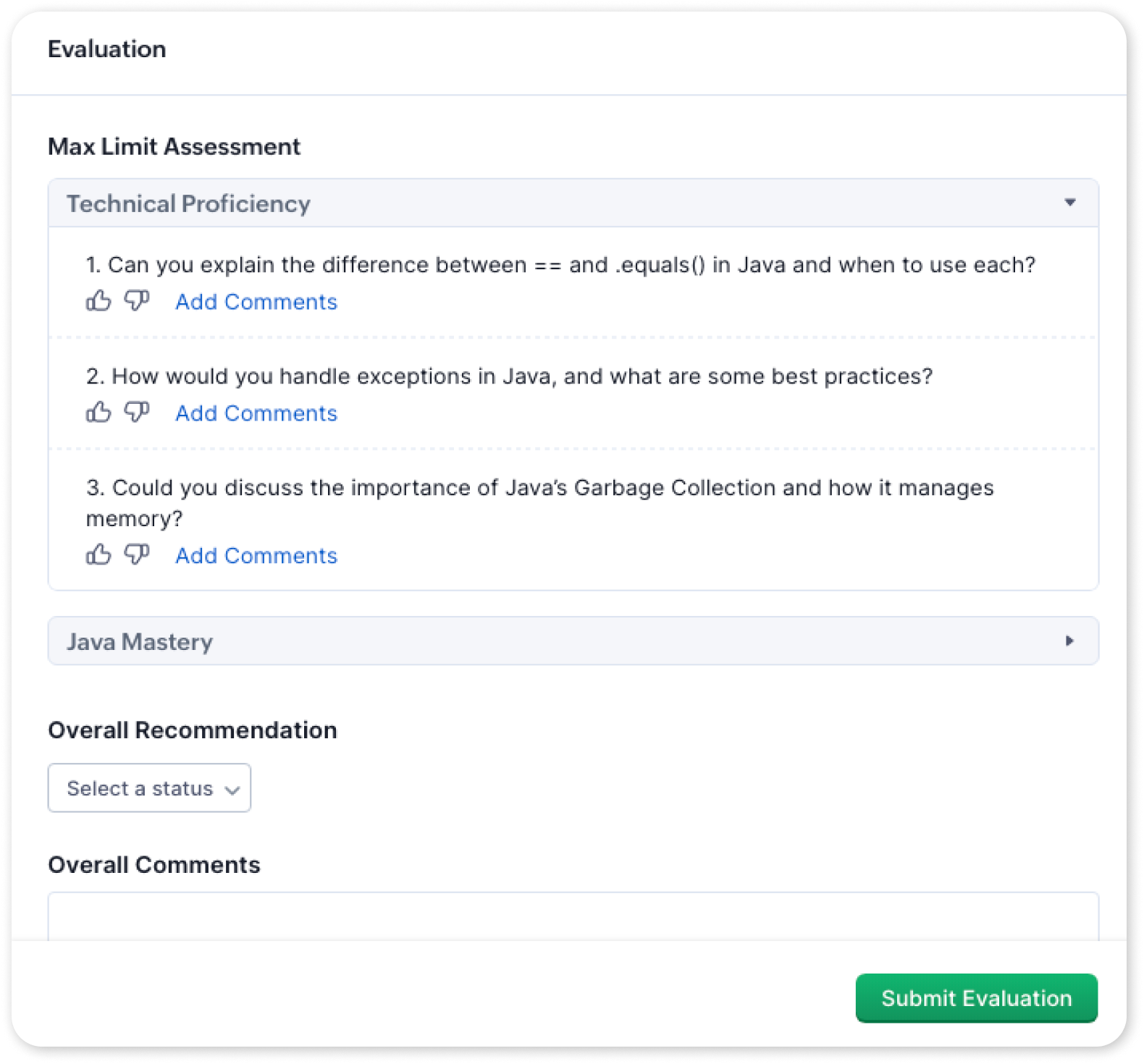Click the Technical Proficiency header title
1144x1064 pixels.
click(x=188, y=203)
